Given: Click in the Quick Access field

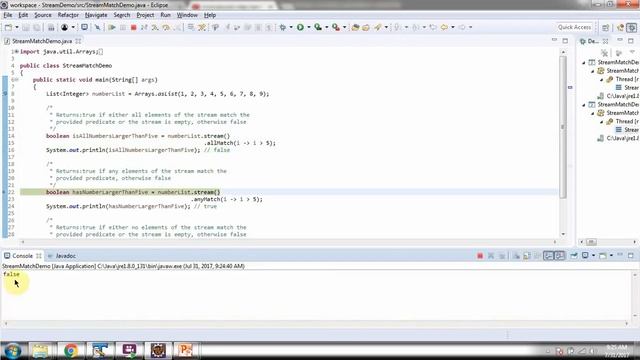Looking at the screenshot, I should coord(574,27).
